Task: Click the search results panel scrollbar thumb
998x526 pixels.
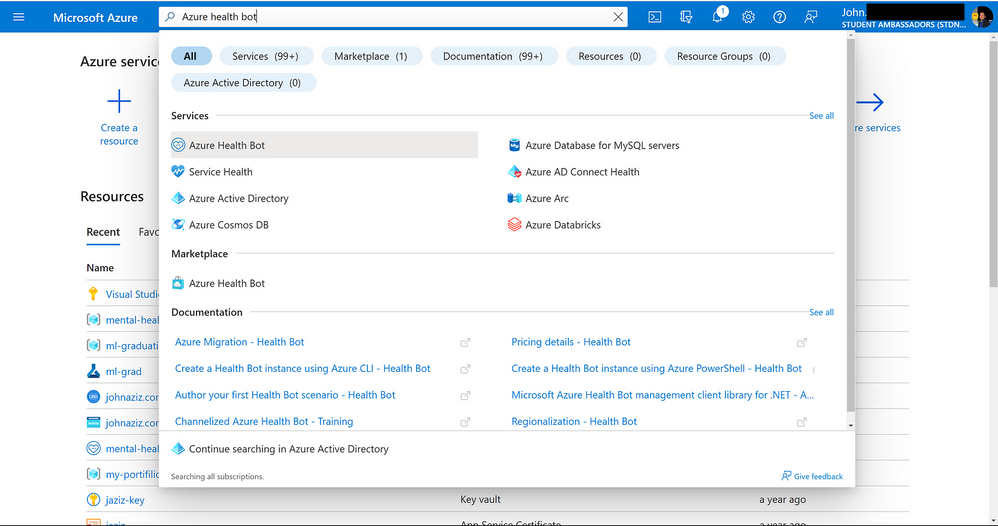Action: [851, 223]
